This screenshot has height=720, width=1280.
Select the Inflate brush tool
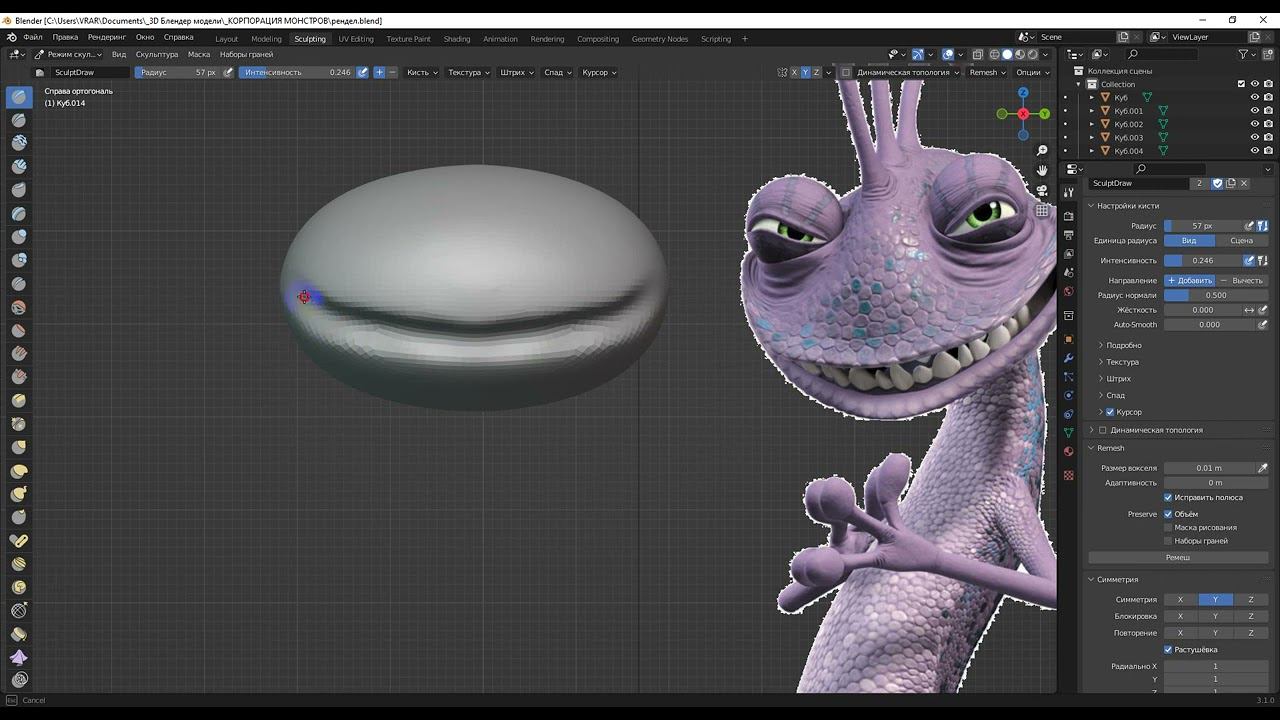[x=19, y=237]
